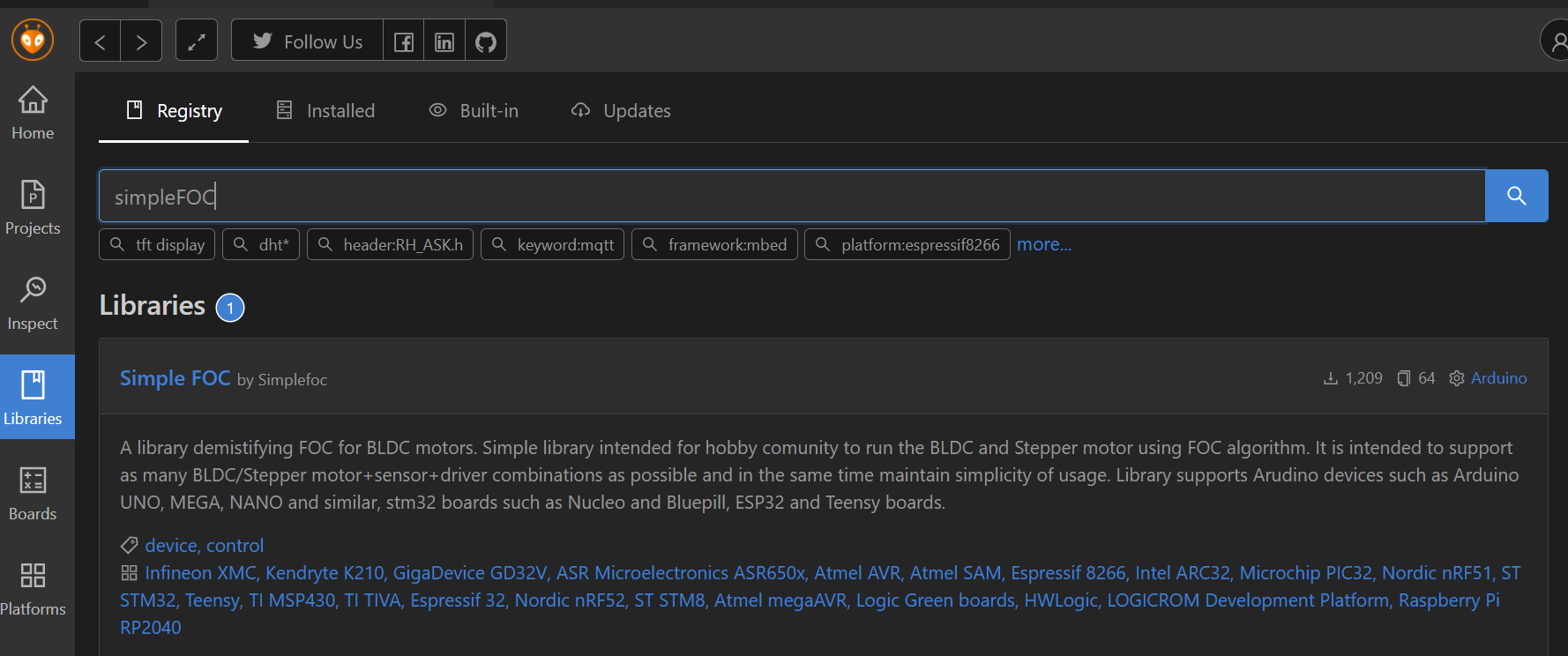Open the Espressif 32 platform link
The width and height of the screenshot is (1568, 656).
(459, 600)
